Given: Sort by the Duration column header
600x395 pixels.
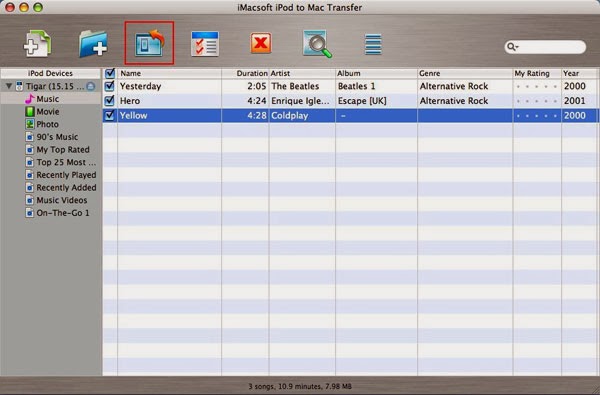Looking at the screenshot, I should 245,73.
